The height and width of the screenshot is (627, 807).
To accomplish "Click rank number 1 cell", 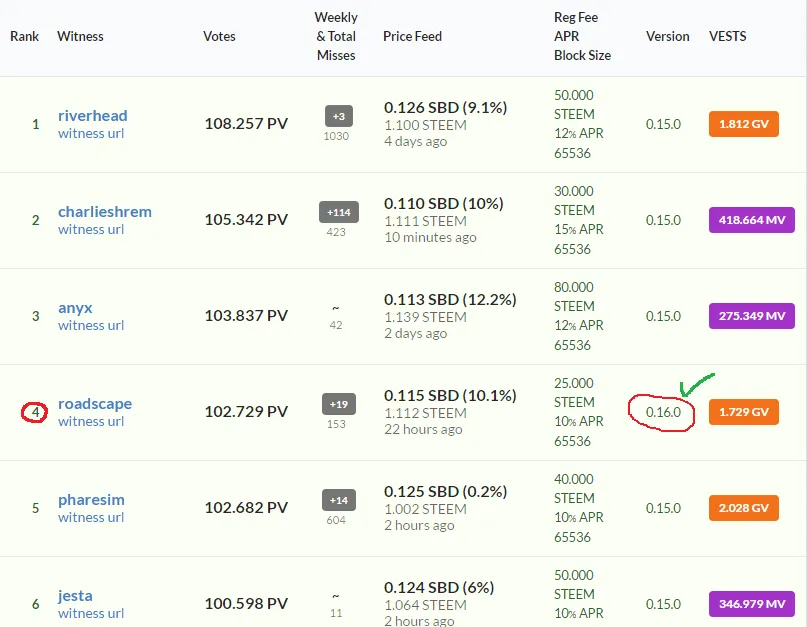I will [x=36, y=124].
